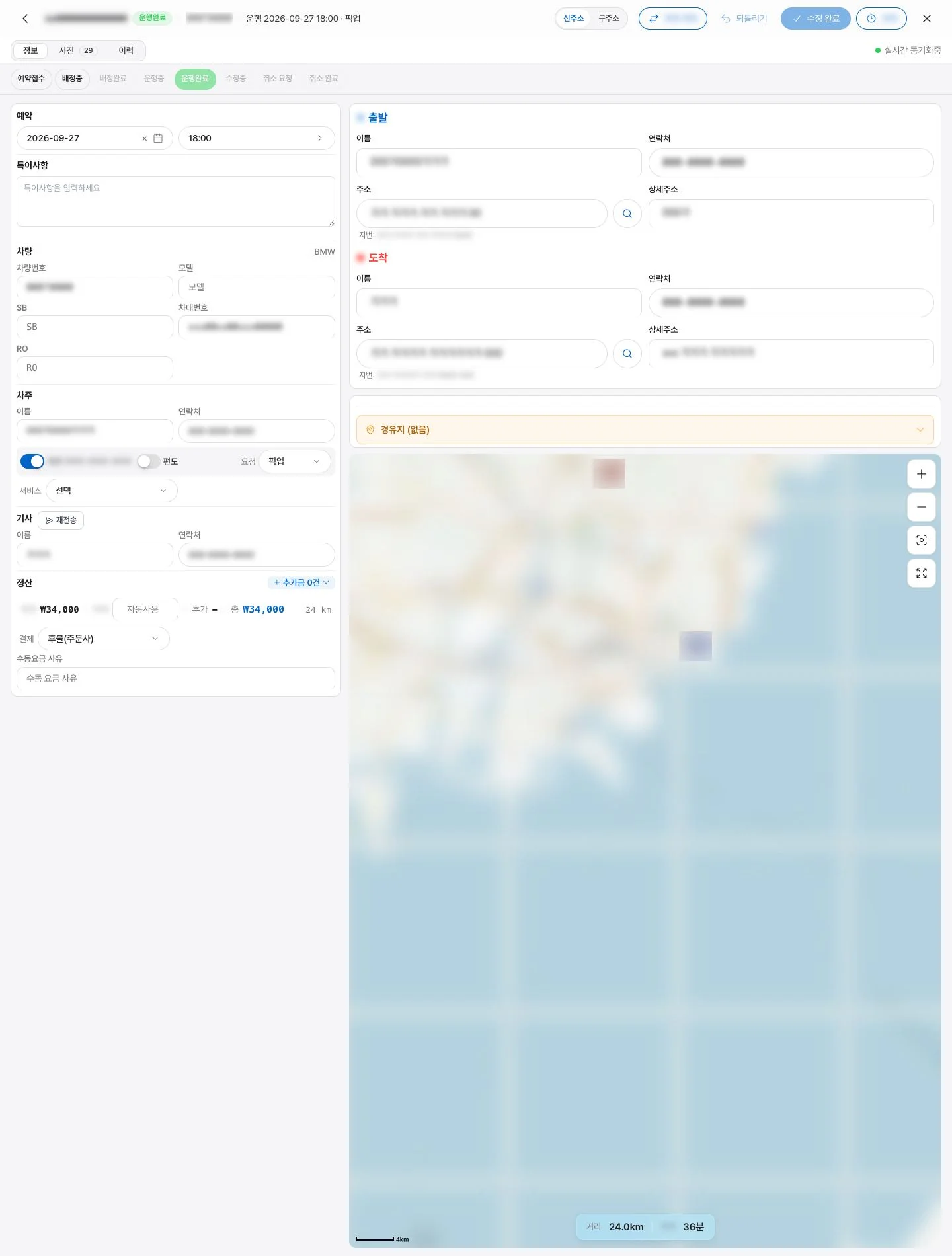The height and width of the screenshot is (1256, 952).
Task: Search the departure address magnifier icon
Action: point(627,214)
